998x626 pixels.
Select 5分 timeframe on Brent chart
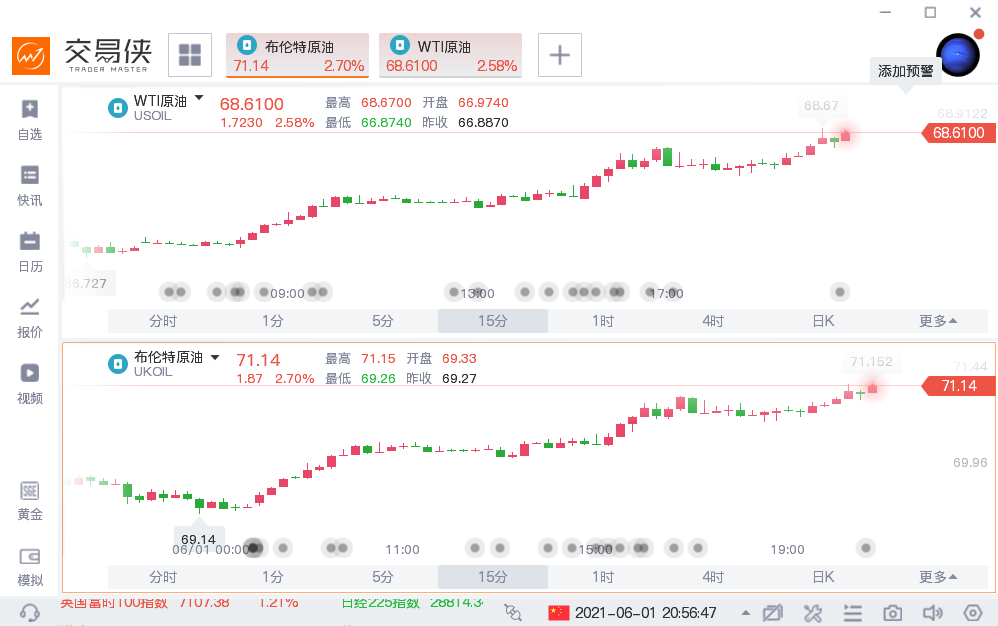coord(383,577)
